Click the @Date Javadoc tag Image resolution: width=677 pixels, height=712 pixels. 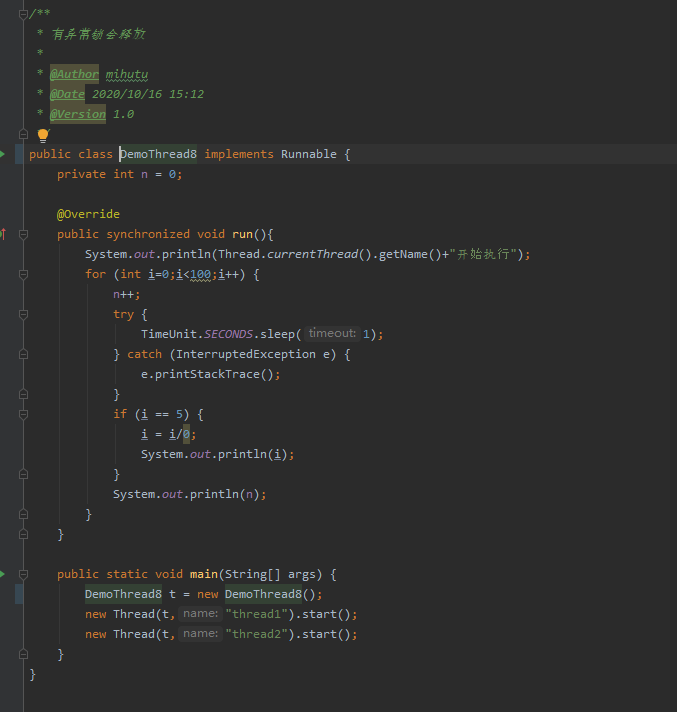(x=67, y=94)
